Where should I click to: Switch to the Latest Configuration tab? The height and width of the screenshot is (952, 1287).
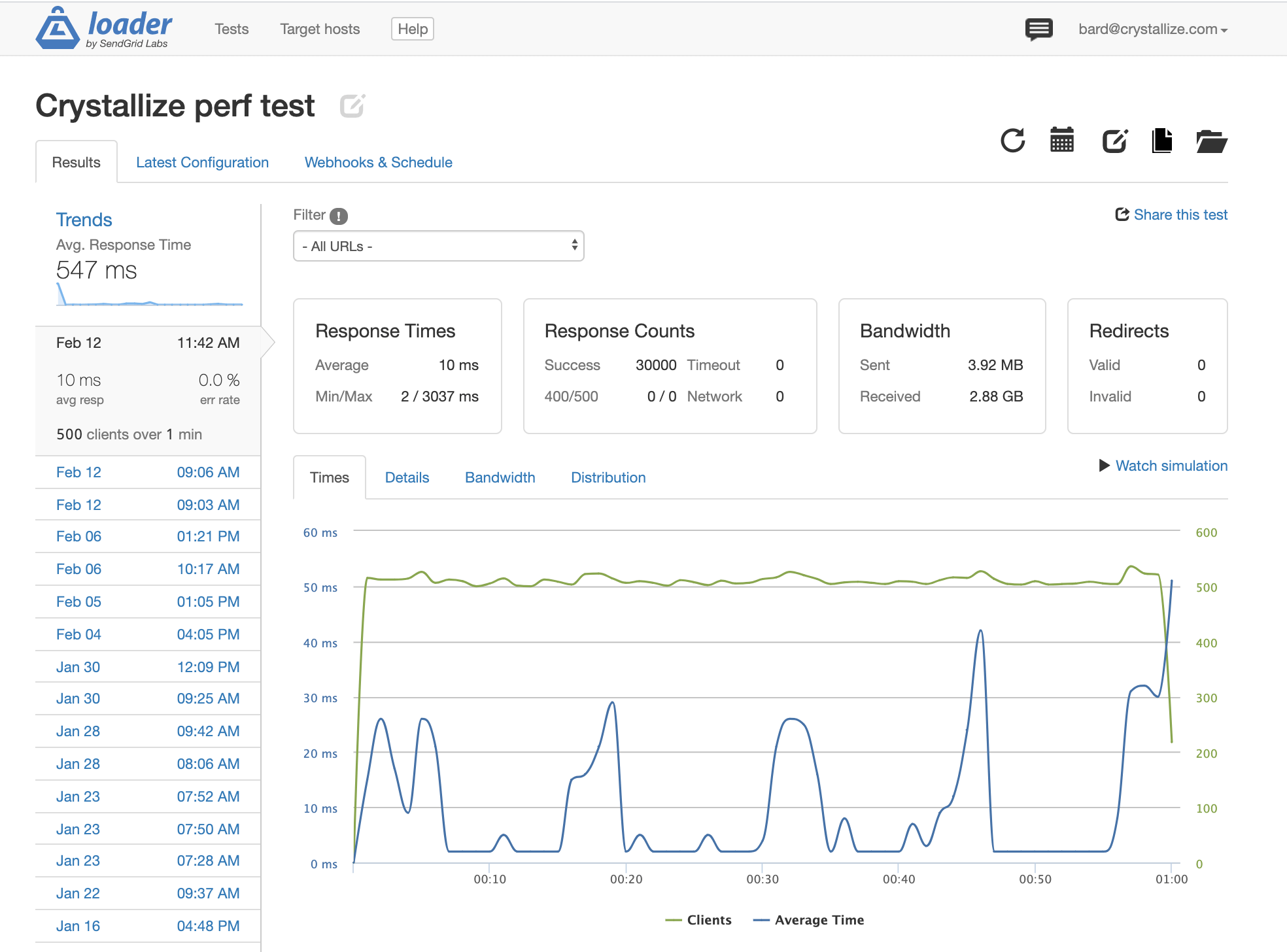202,163
